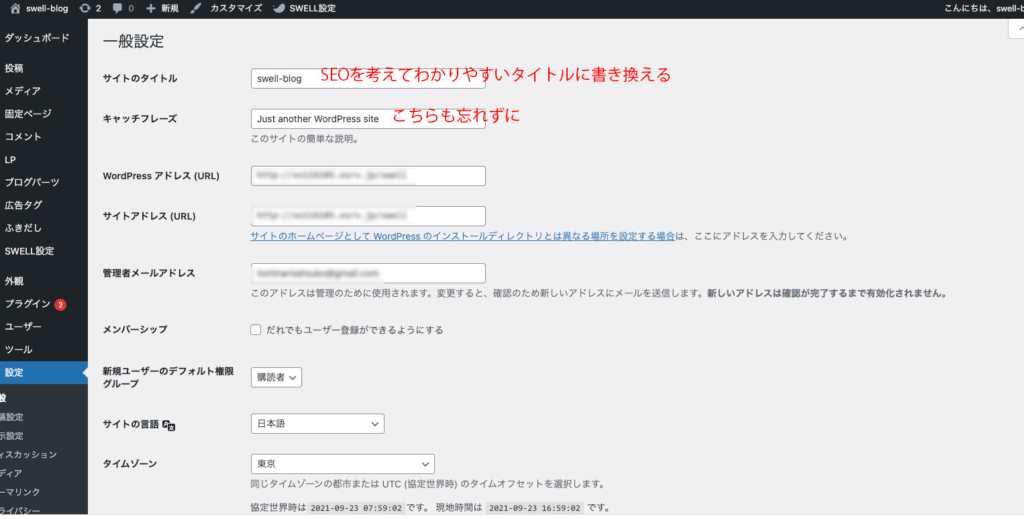Open プラグイン in the sidebar
Image resolution: width=1024 pixels, height=519 pixels.
27,304
